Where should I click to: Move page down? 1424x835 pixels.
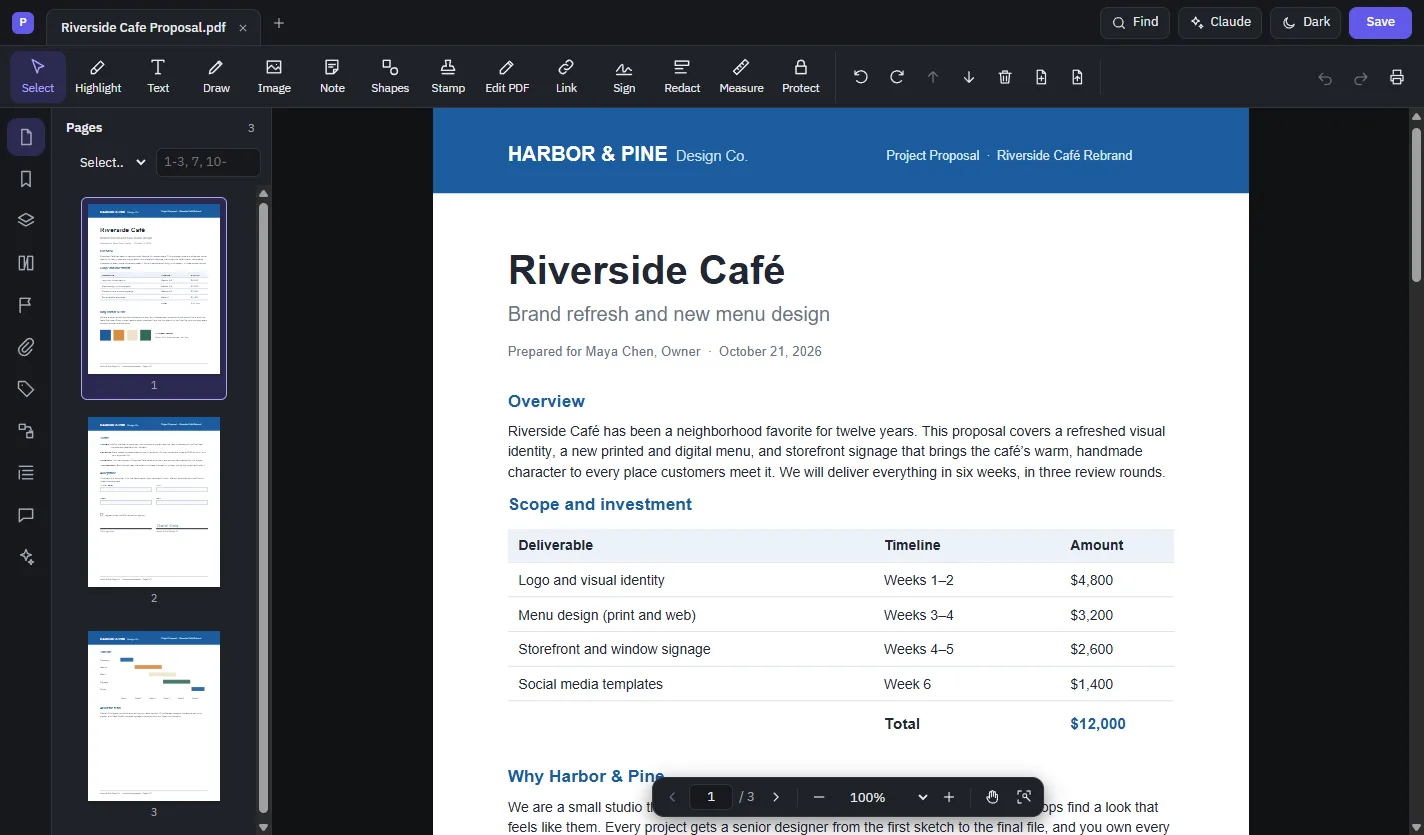pyautogui.click(x=969, y=77)
